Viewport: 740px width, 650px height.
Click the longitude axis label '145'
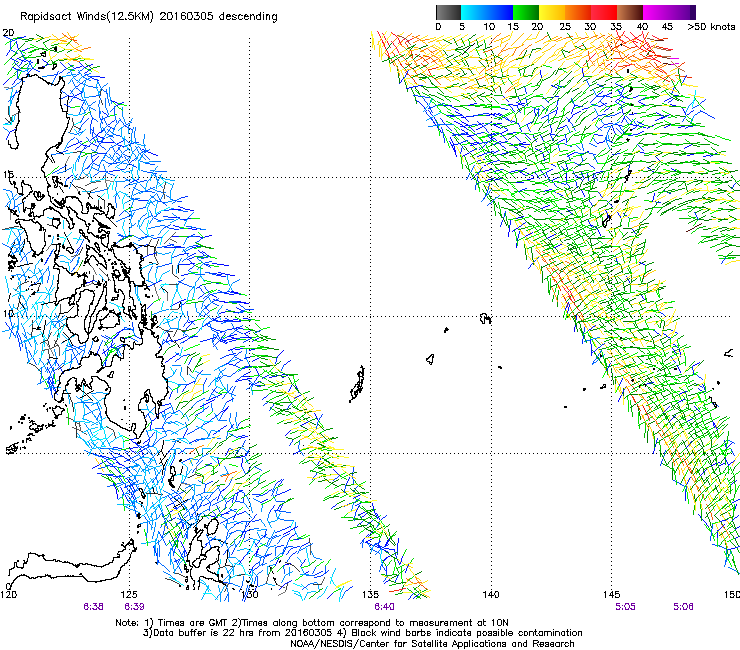612,594
